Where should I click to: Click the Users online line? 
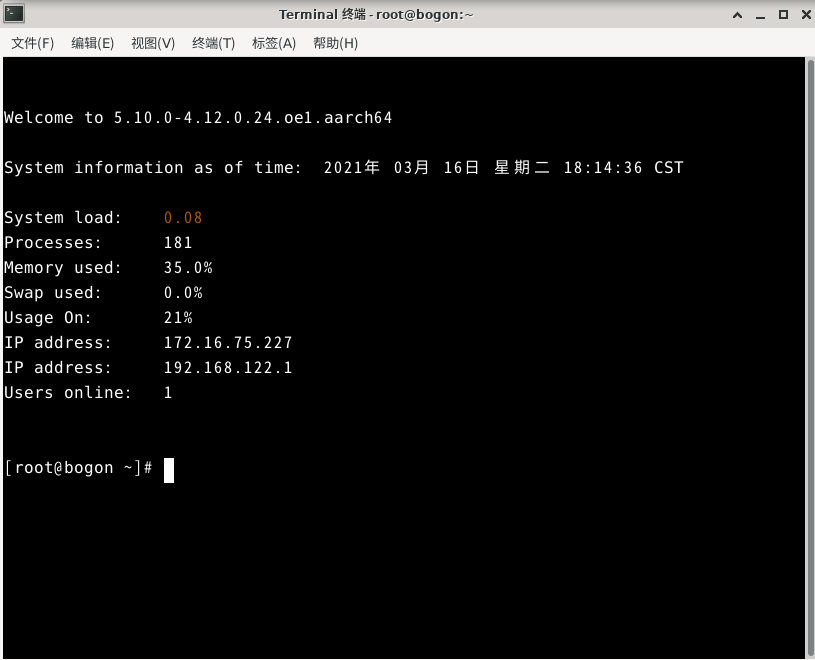pyautogui.click(x=85, y=392)
